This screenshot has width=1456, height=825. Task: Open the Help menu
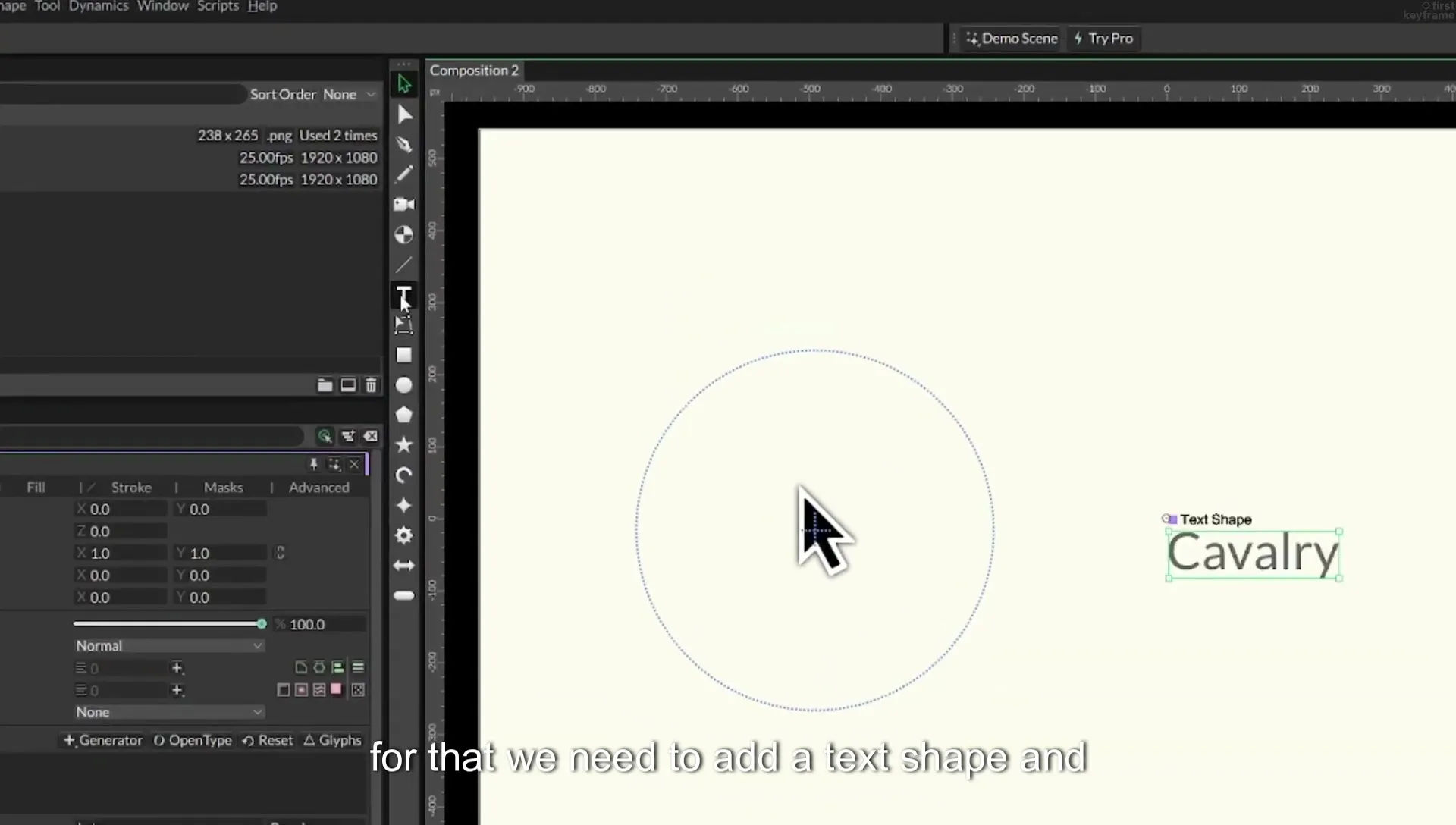tap(262, 6)
